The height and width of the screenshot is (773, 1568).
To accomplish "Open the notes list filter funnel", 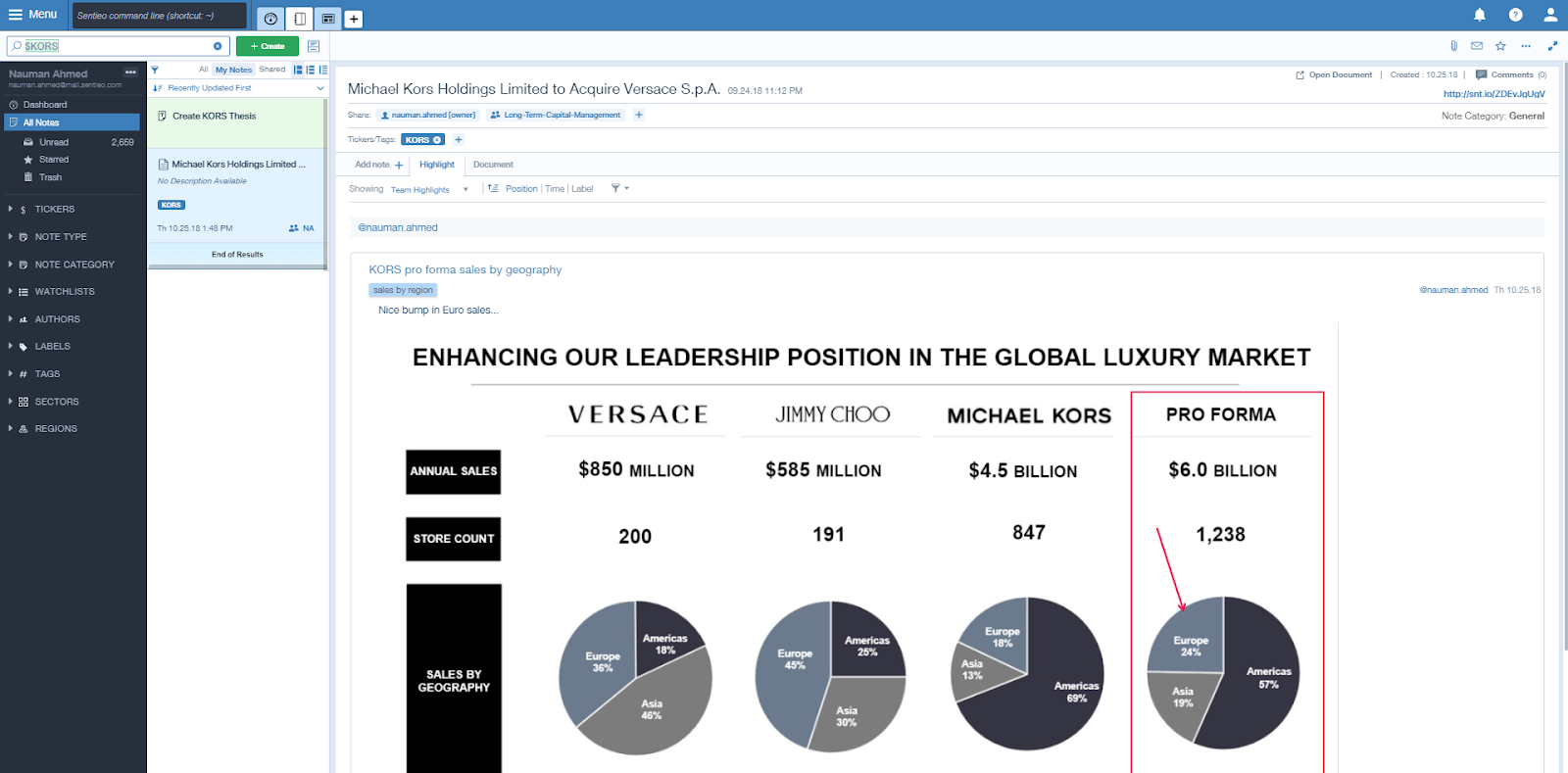I will [155, 70].
